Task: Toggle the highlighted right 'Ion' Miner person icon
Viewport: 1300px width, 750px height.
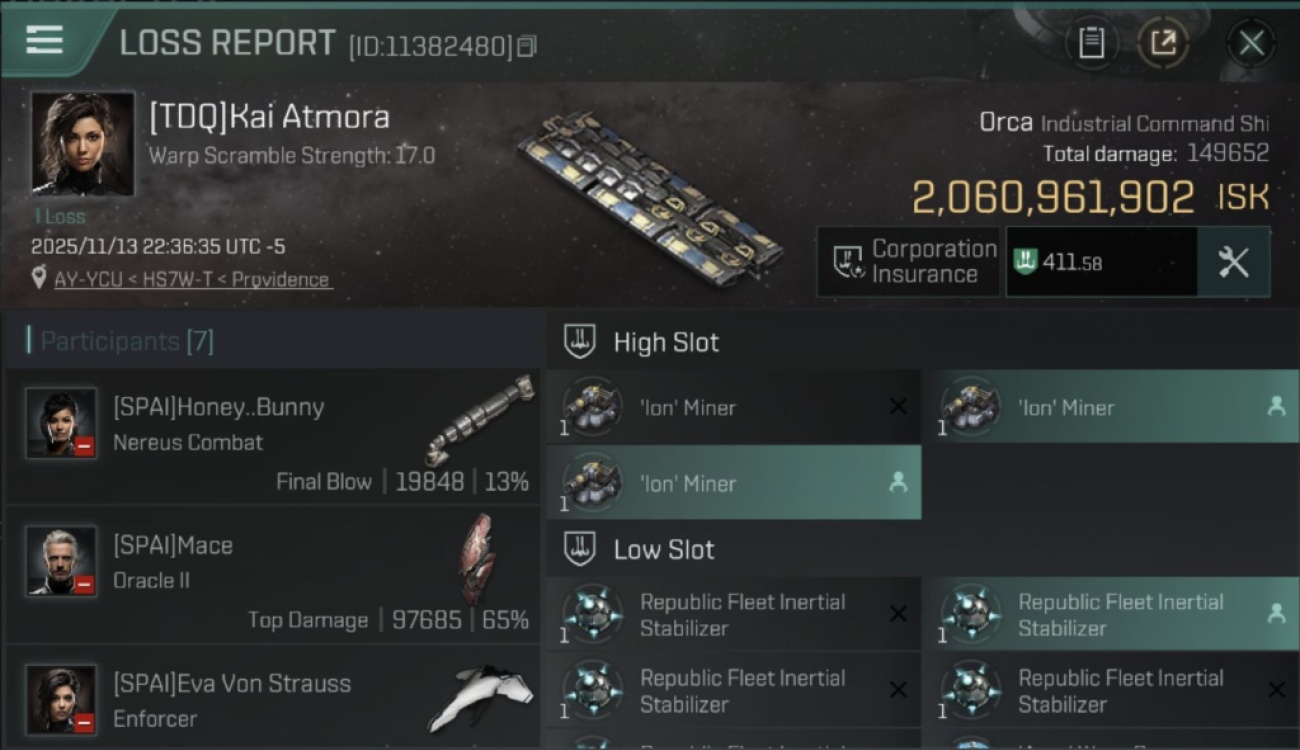Action: [1276, 407]
